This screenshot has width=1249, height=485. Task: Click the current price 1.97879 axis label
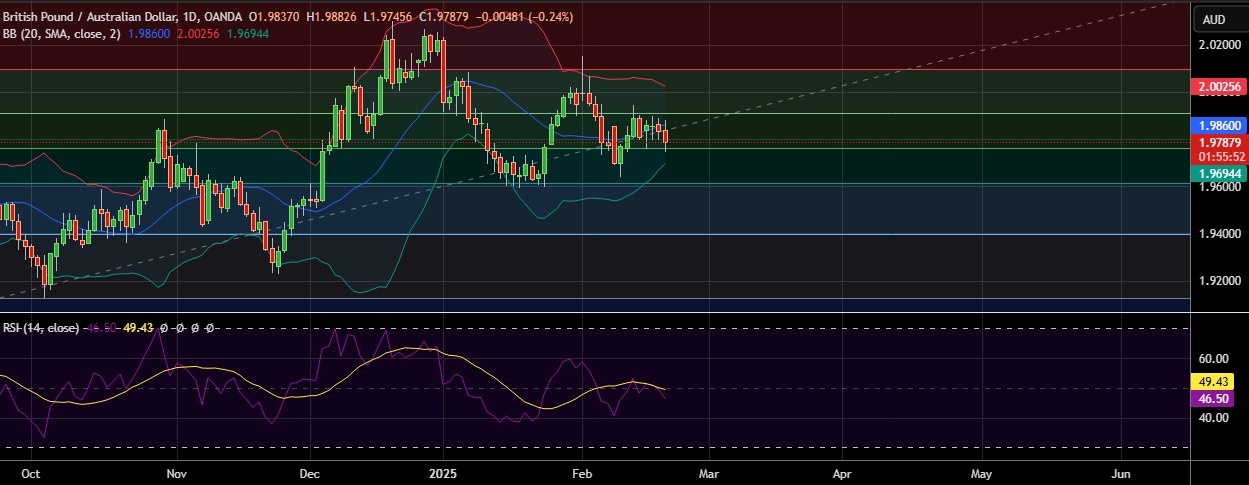point(1219,143)
